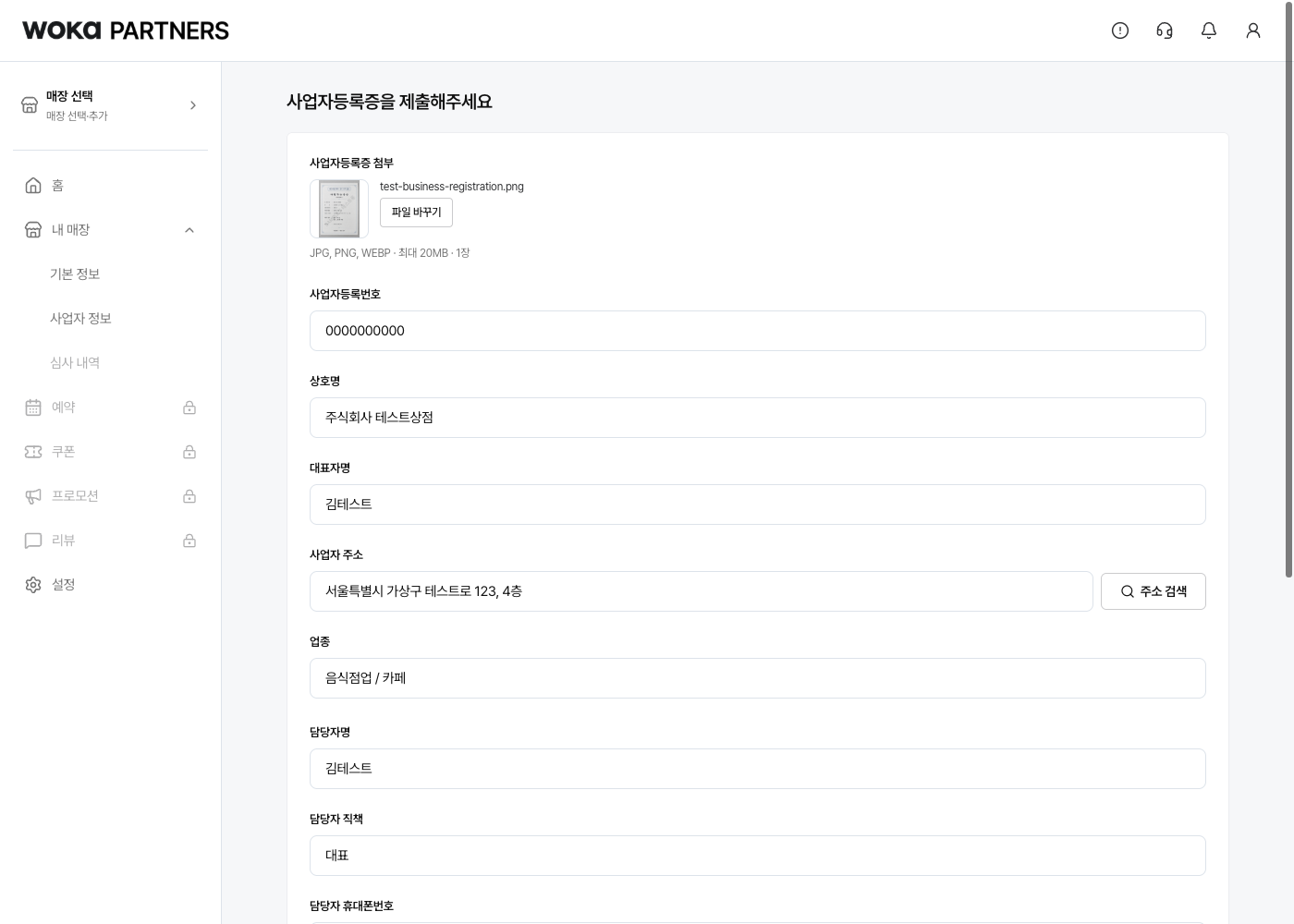Viewport: 1294px width, 924px height.
Task: Click the 프로모션 megaphone icon
Action: tap(33, 496)
